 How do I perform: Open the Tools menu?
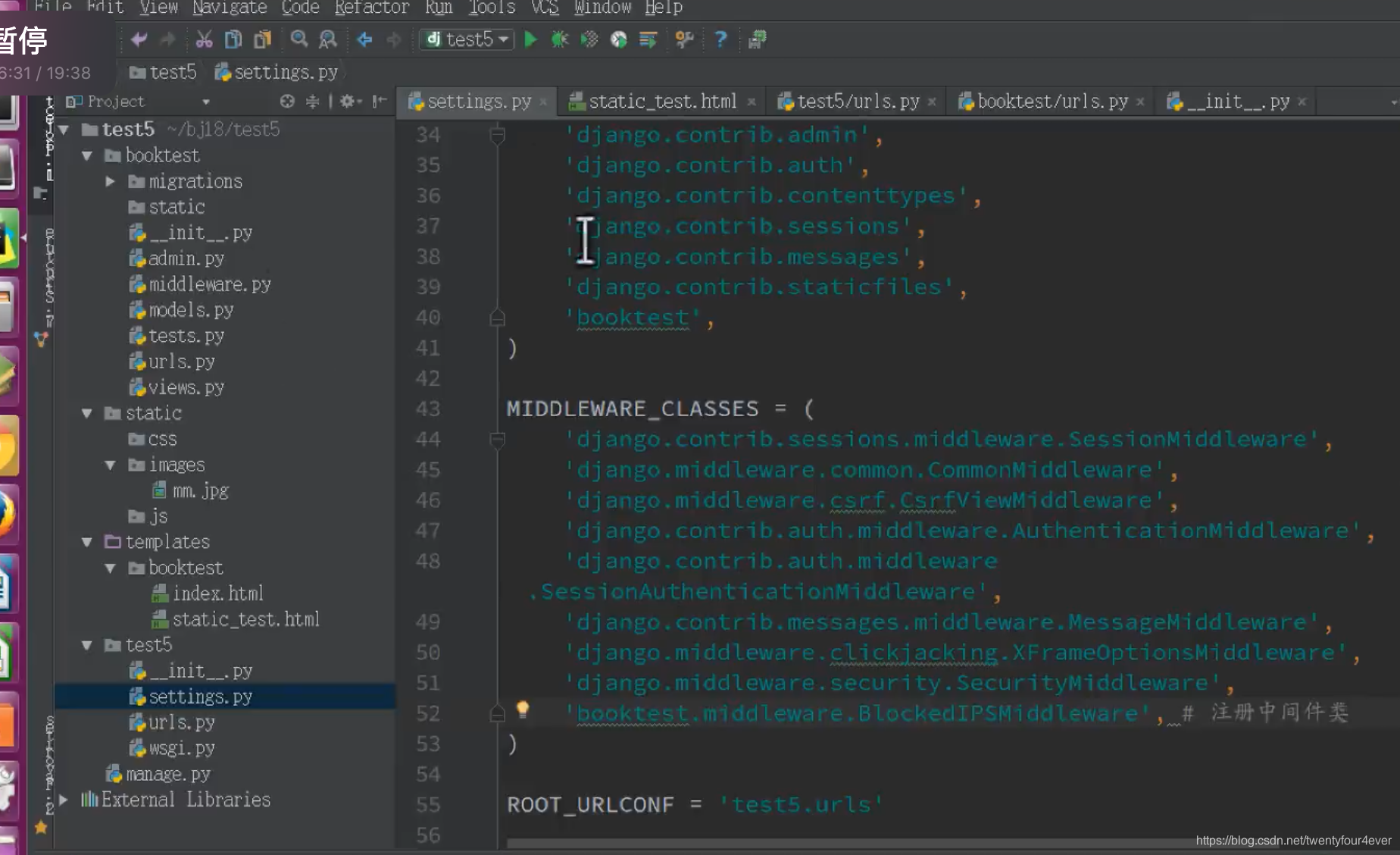point(492,8)
